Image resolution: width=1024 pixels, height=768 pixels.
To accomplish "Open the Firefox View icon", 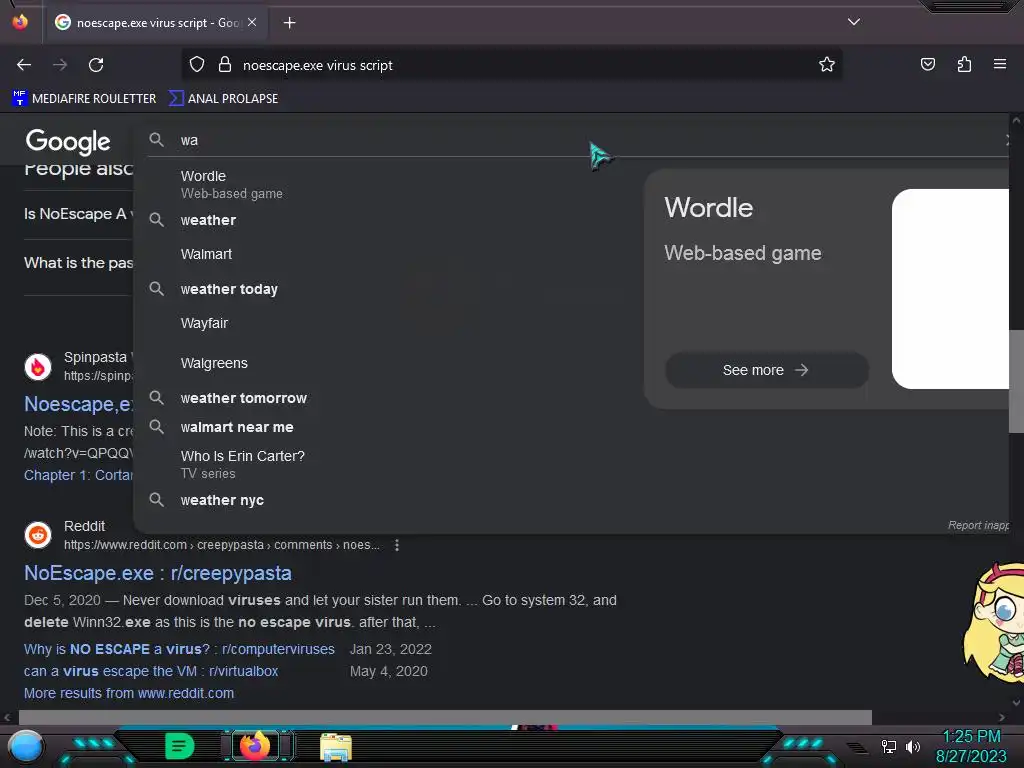I will pyautogui.click(x=20, y=22).
